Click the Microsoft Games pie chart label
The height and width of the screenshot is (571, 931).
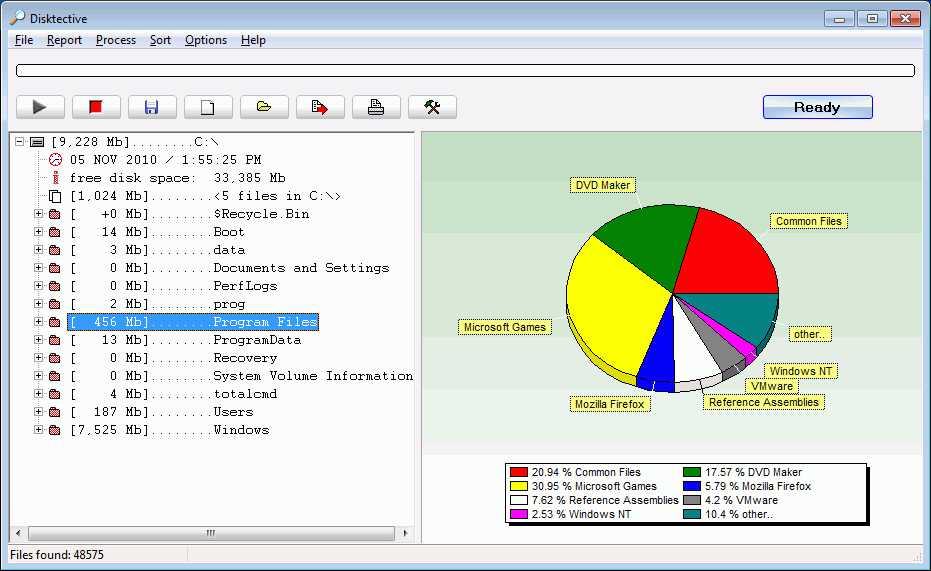click(x=505, y=327)
